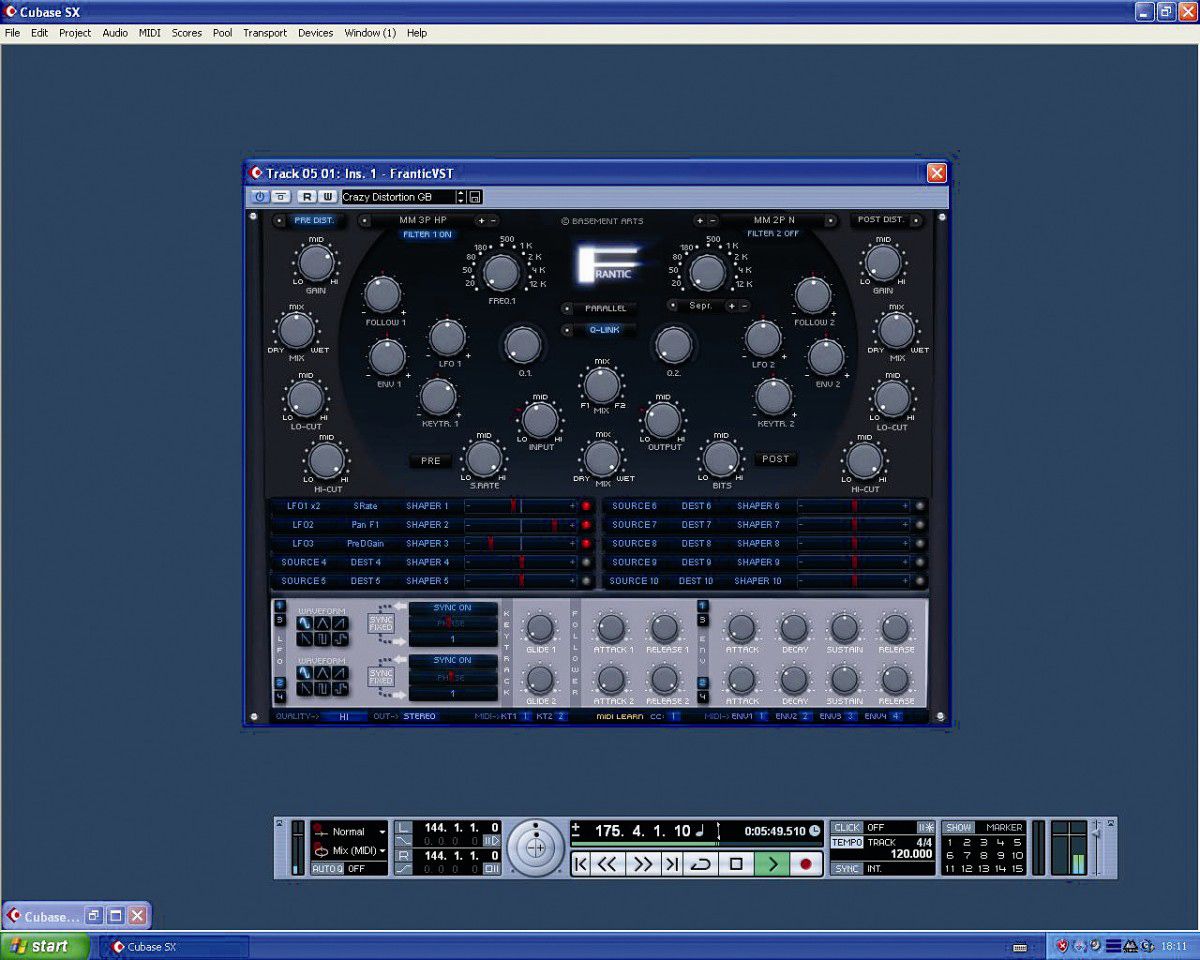Open the Mix (MIDI) cycle record dropdown
The image size is (1200, 960).
349,851
